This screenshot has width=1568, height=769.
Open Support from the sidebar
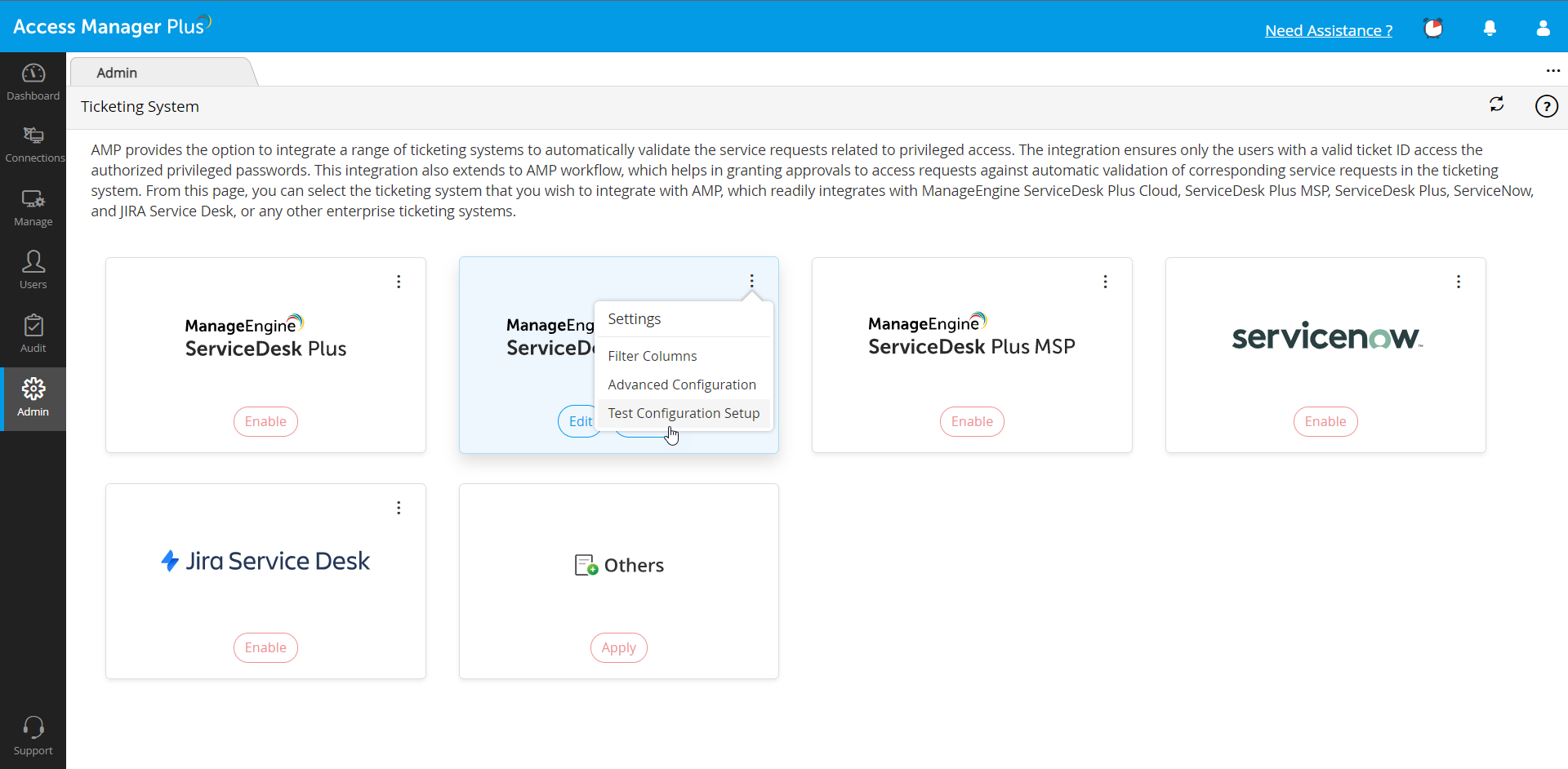pyautogui.click(x=33, y=736)
